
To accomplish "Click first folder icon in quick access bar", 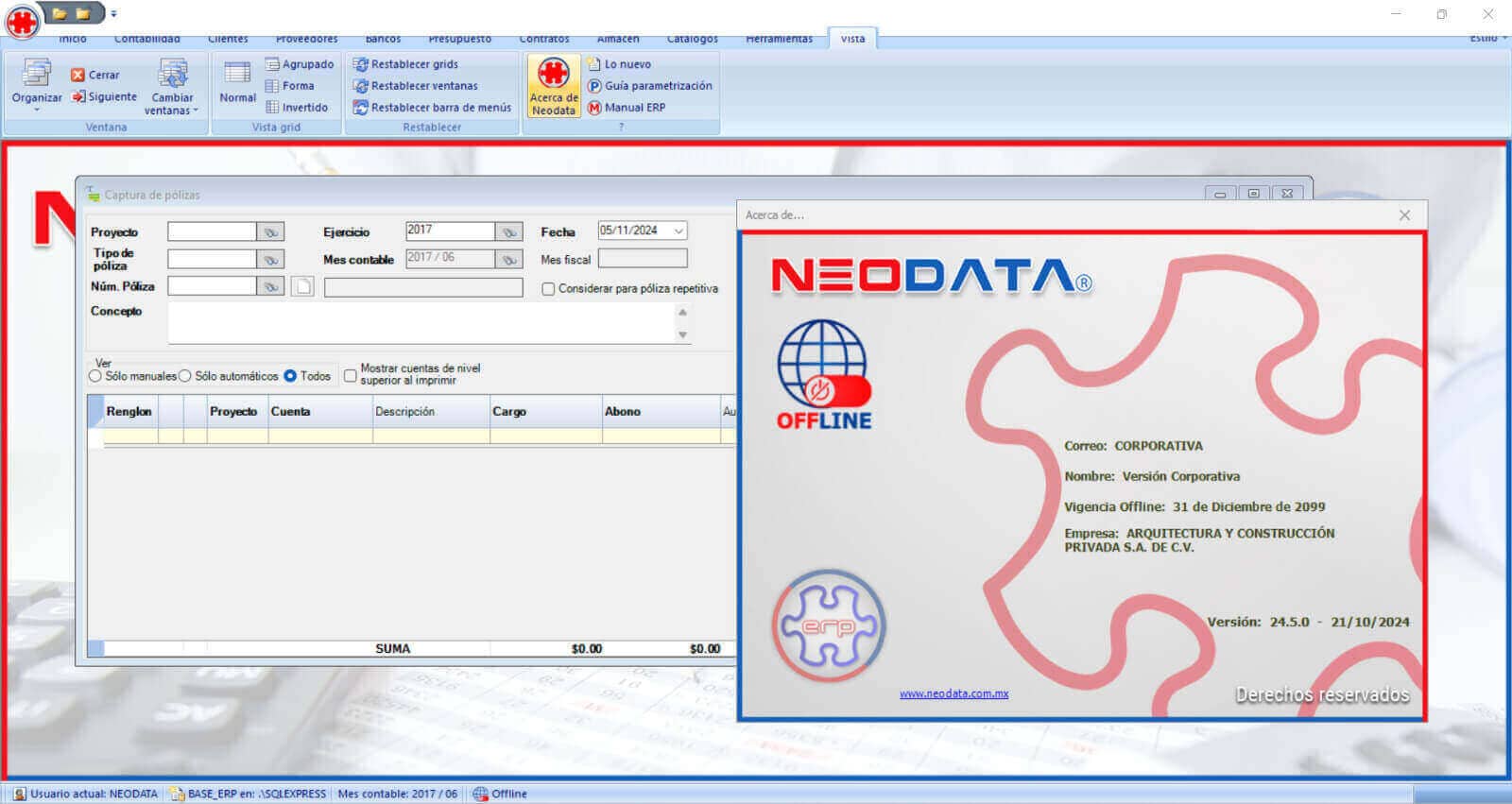I will tap(60, 13).
